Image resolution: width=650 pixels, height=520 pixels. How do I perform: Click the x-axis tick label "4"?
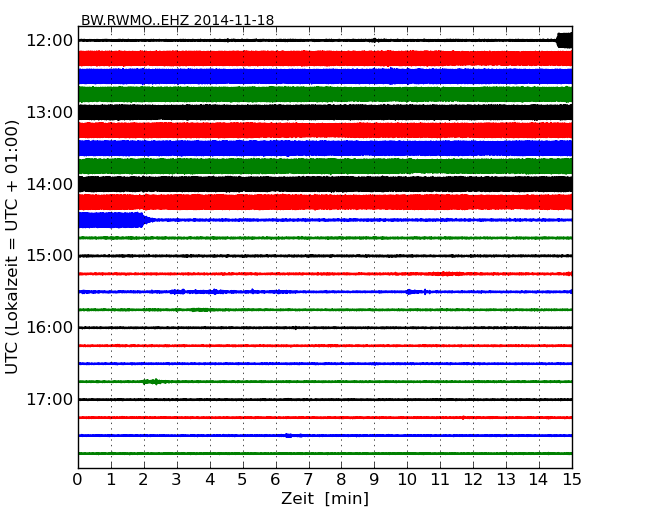point(210,479)
